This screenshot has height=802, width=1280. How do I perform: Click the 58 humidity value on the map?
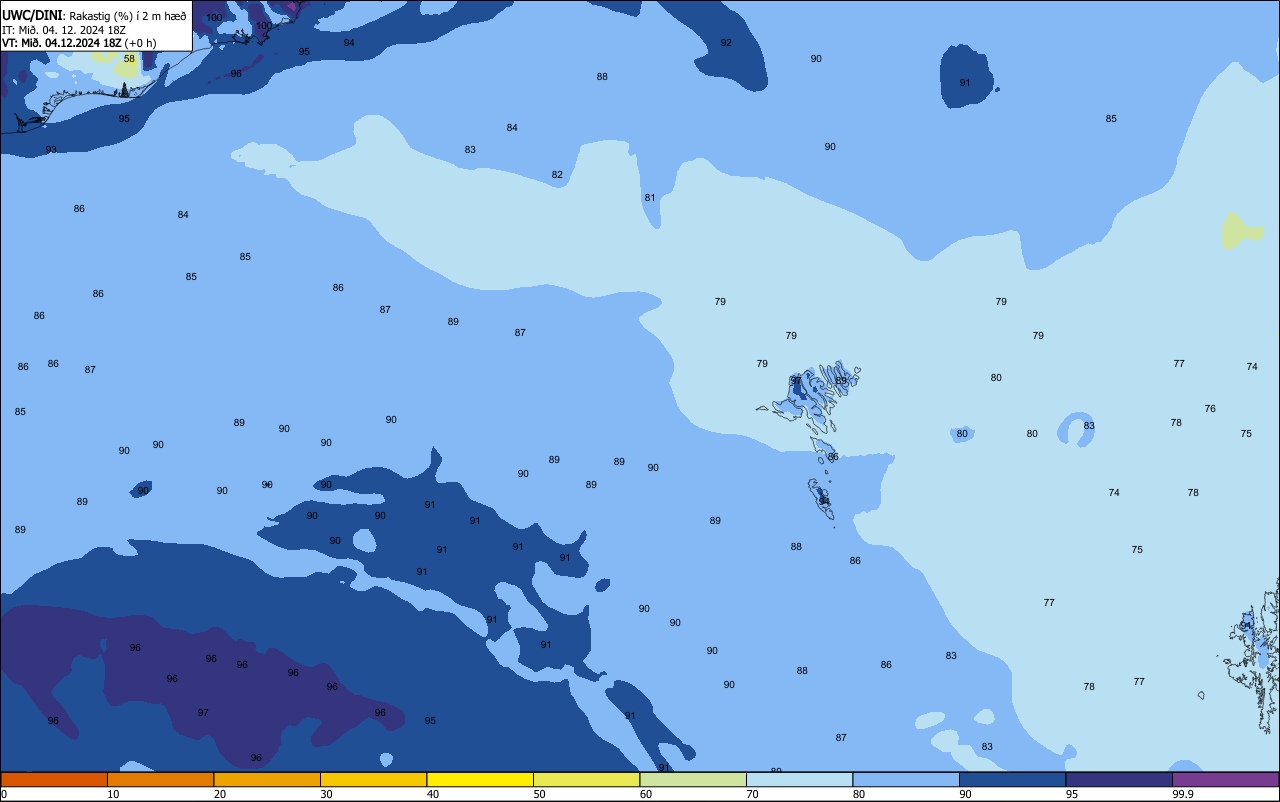pos(129,59)
